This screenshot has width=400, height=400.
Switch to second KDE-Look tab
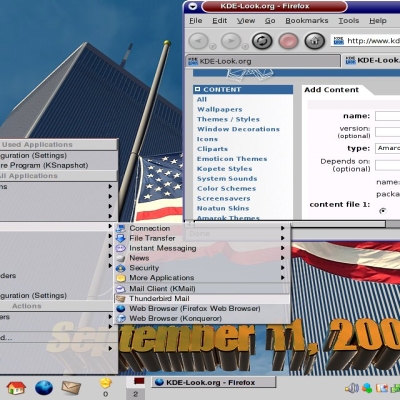point(371,61)
